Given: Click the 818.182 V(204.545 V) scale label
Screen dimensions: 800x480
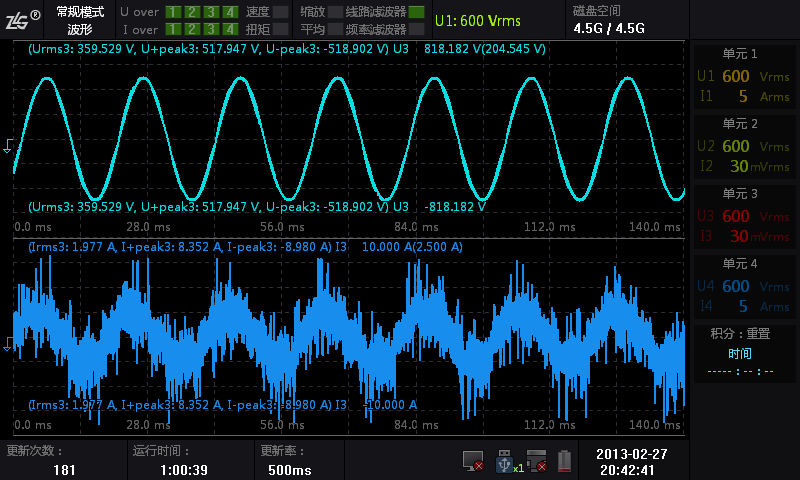Looking at the screenshot, I should coord(485,49).
